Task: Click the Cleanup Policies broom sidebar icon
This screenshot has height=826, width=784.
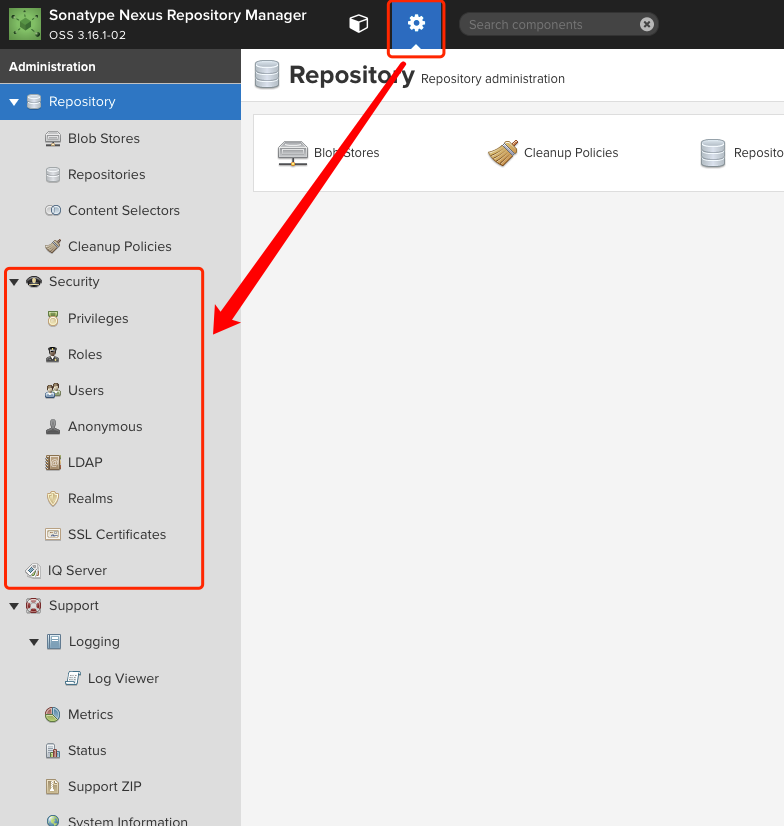Action: (x=53, y=246)
